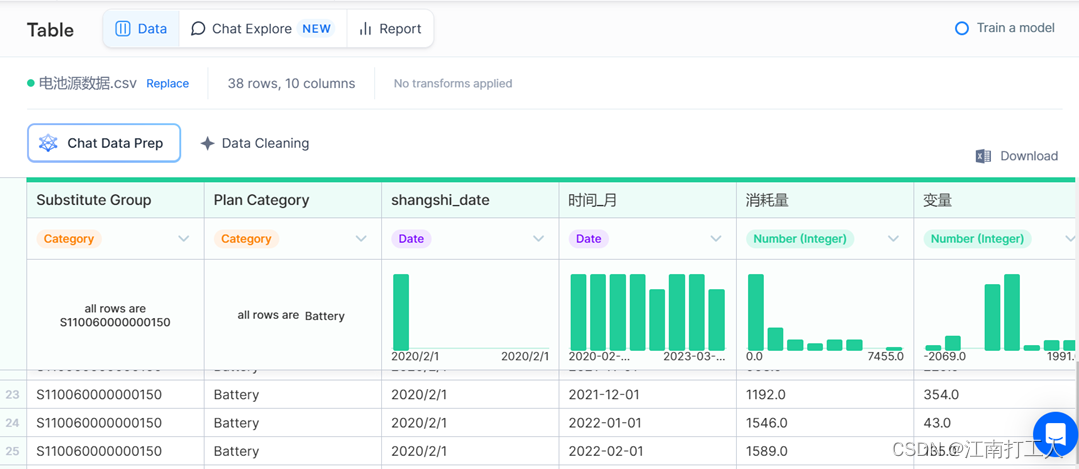Click the 38 rows, 10 columns text
Screen dimensions: 1079x469
(292, 83)
